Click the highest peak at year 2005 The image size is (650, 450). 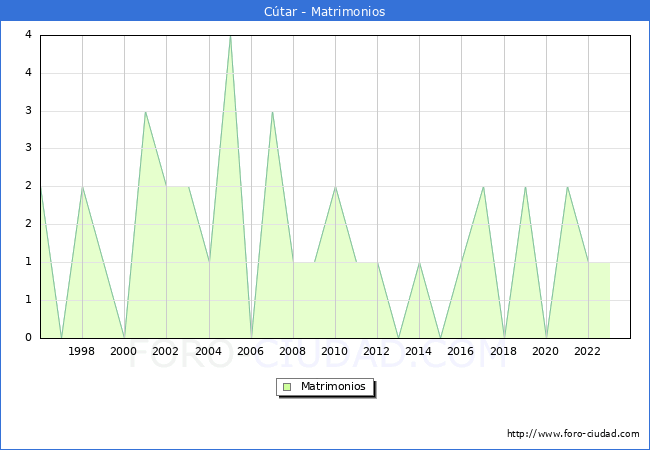coord(230,36)
